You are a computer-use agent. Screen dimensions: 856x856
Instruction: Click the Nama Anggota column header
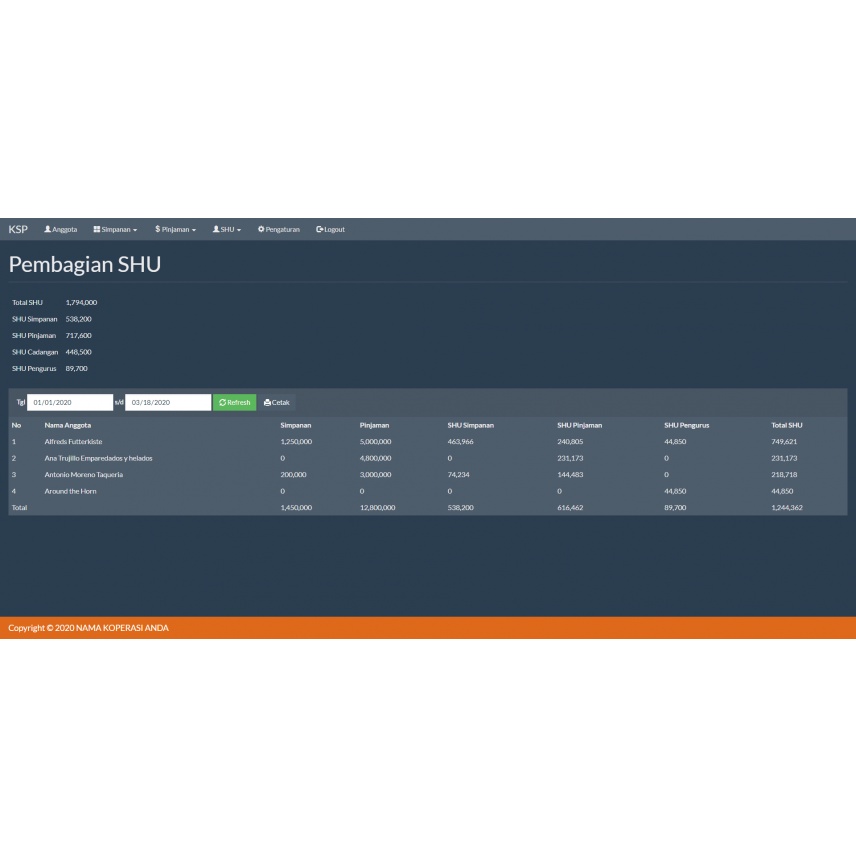pos(68,425)
